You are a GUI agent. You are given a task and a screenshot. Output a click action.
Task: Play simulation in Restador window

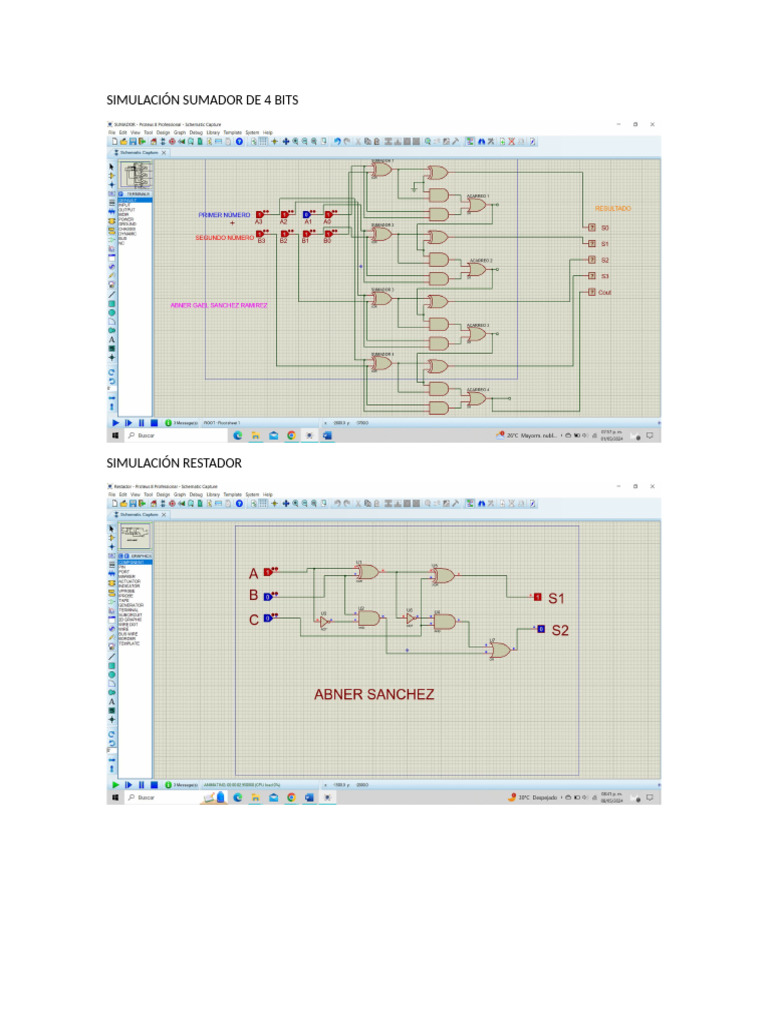(x=116, y=785)
